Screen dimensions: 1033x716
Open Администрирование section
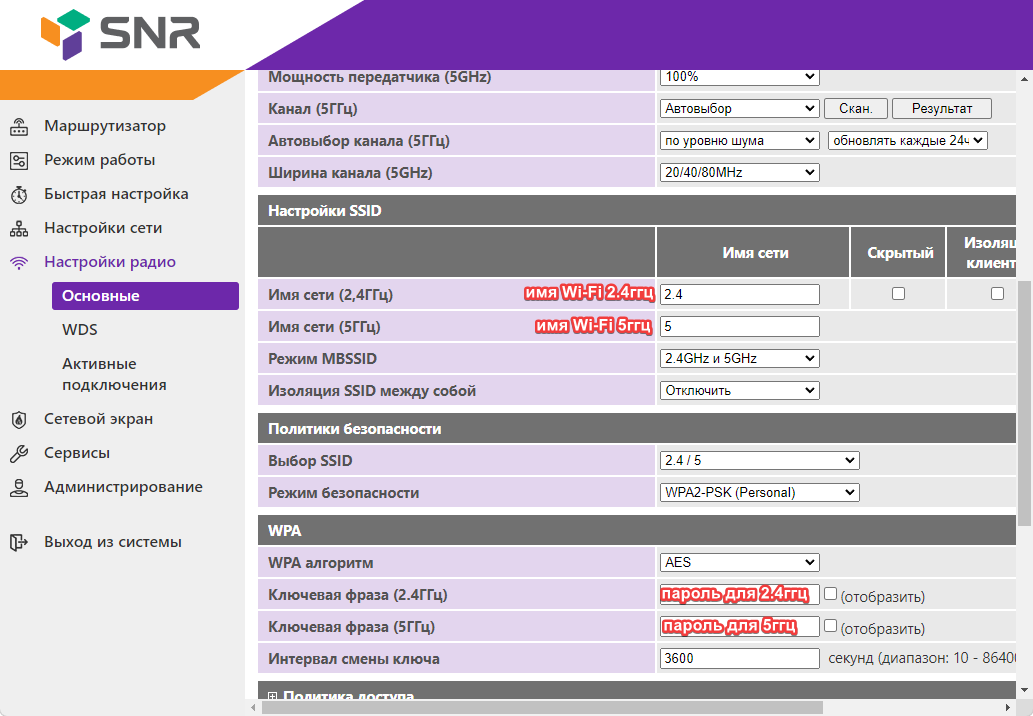click(123, 487)
